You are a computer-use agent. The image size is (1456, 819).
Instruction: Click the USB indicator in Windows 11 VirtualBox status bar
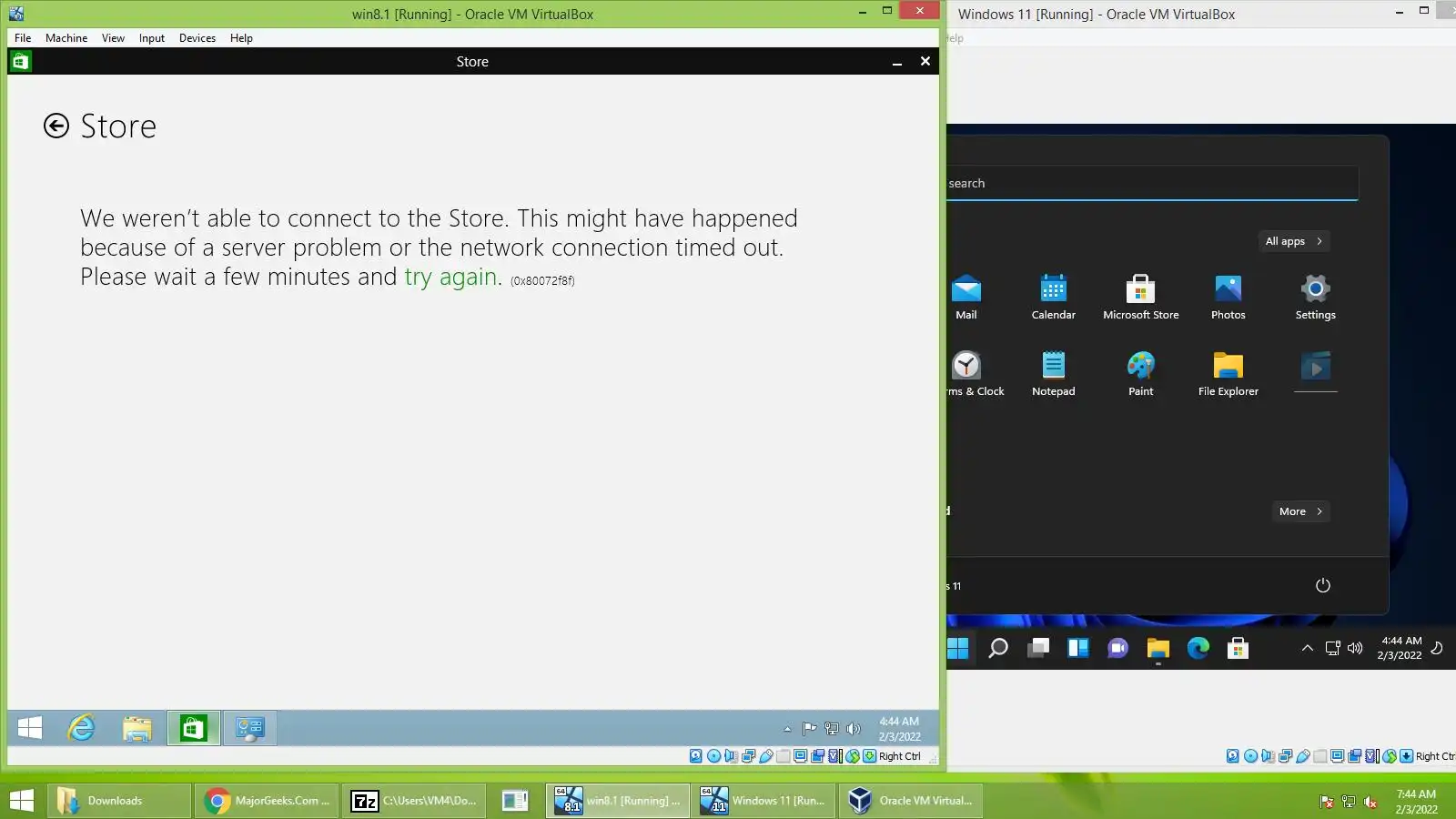(x=1303, y=756)
